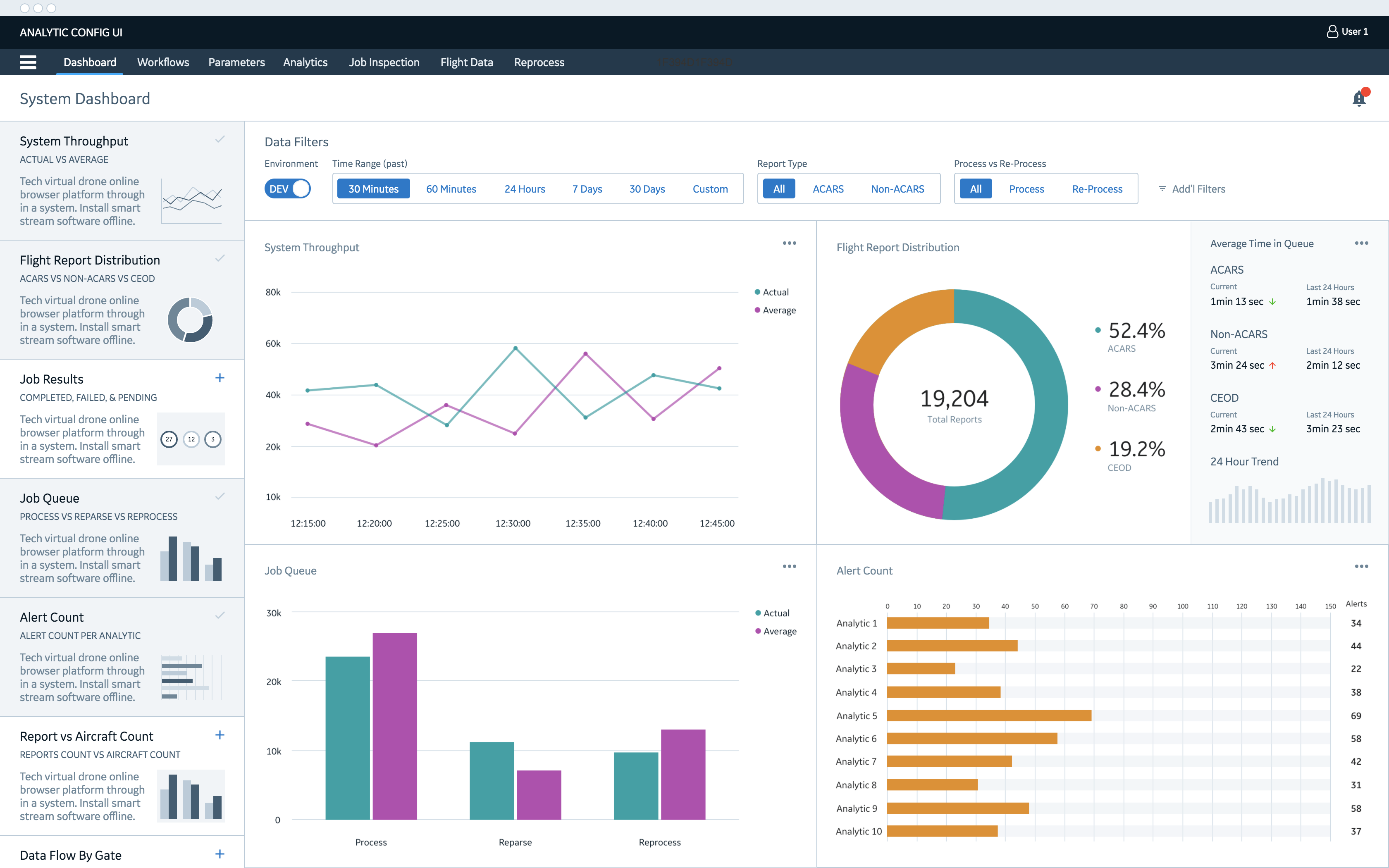Image resolution: width=1389 pixels, height=868 pixels.
Task: Select All under Process vs Re-Process
Action: (976, 189)
